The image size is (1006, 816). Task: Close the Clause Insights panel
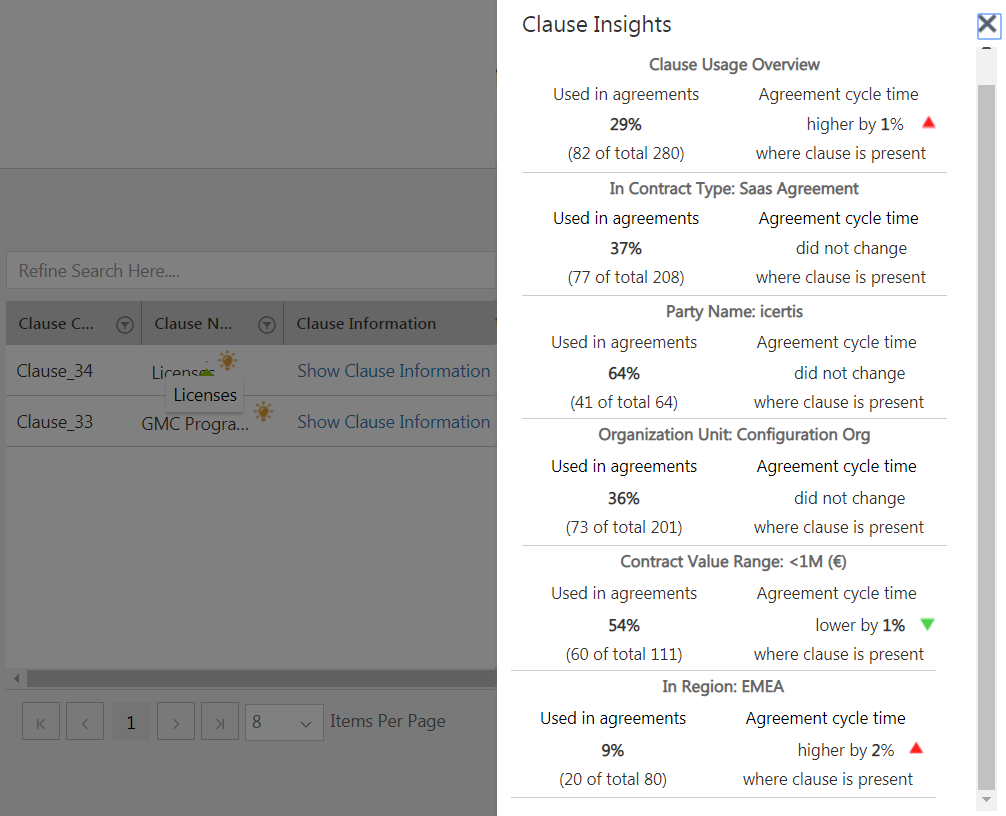coord(988,25)
